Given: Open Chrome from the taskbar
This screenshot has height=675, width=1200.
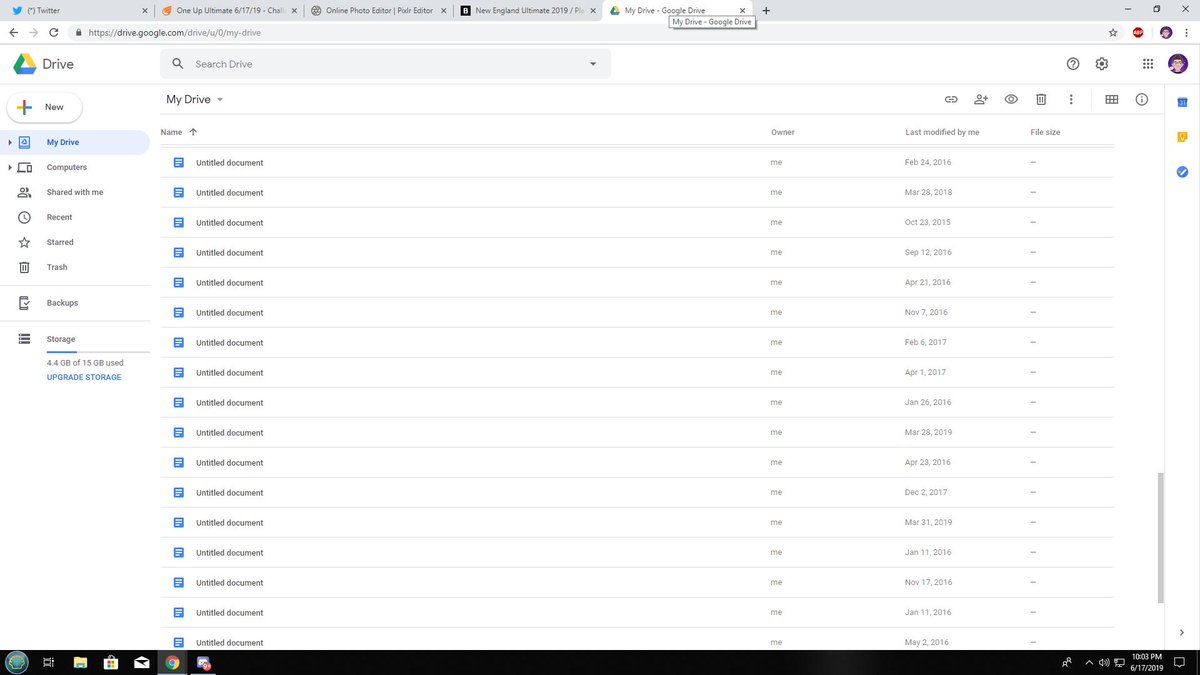Looking at the screenshot, I should pos(172,662).
